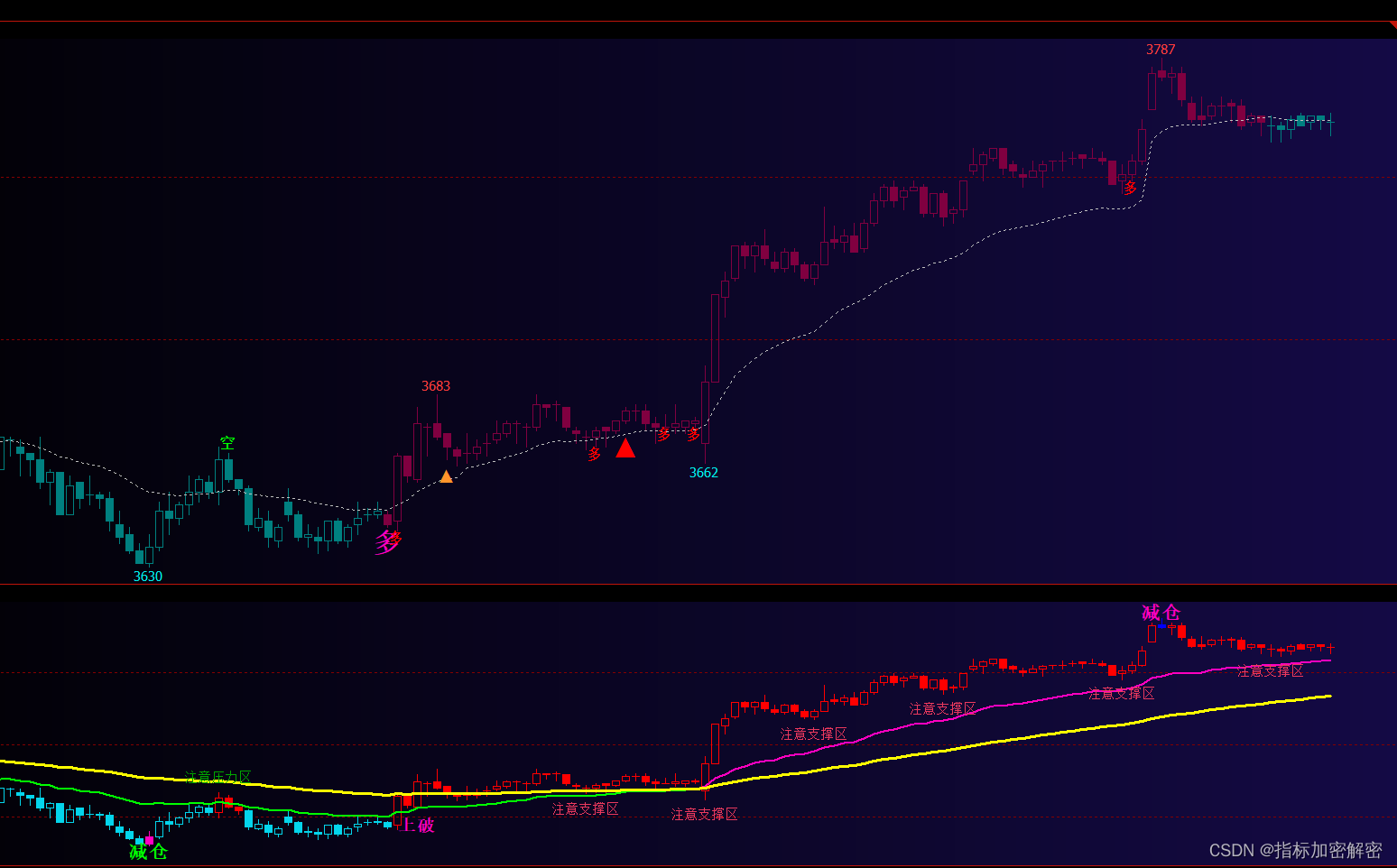Click the tall candle rising from the 3662 low
1397x868 pixels.
(x=716, y=338)
